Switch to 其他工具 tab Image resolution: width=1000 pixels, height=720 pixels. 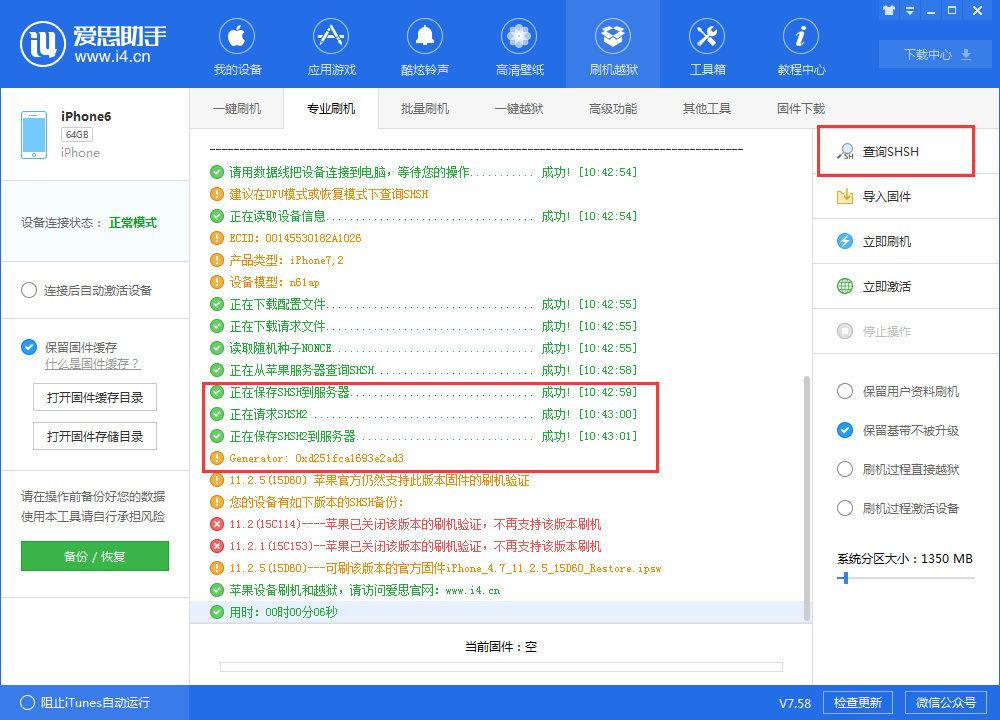707,108
